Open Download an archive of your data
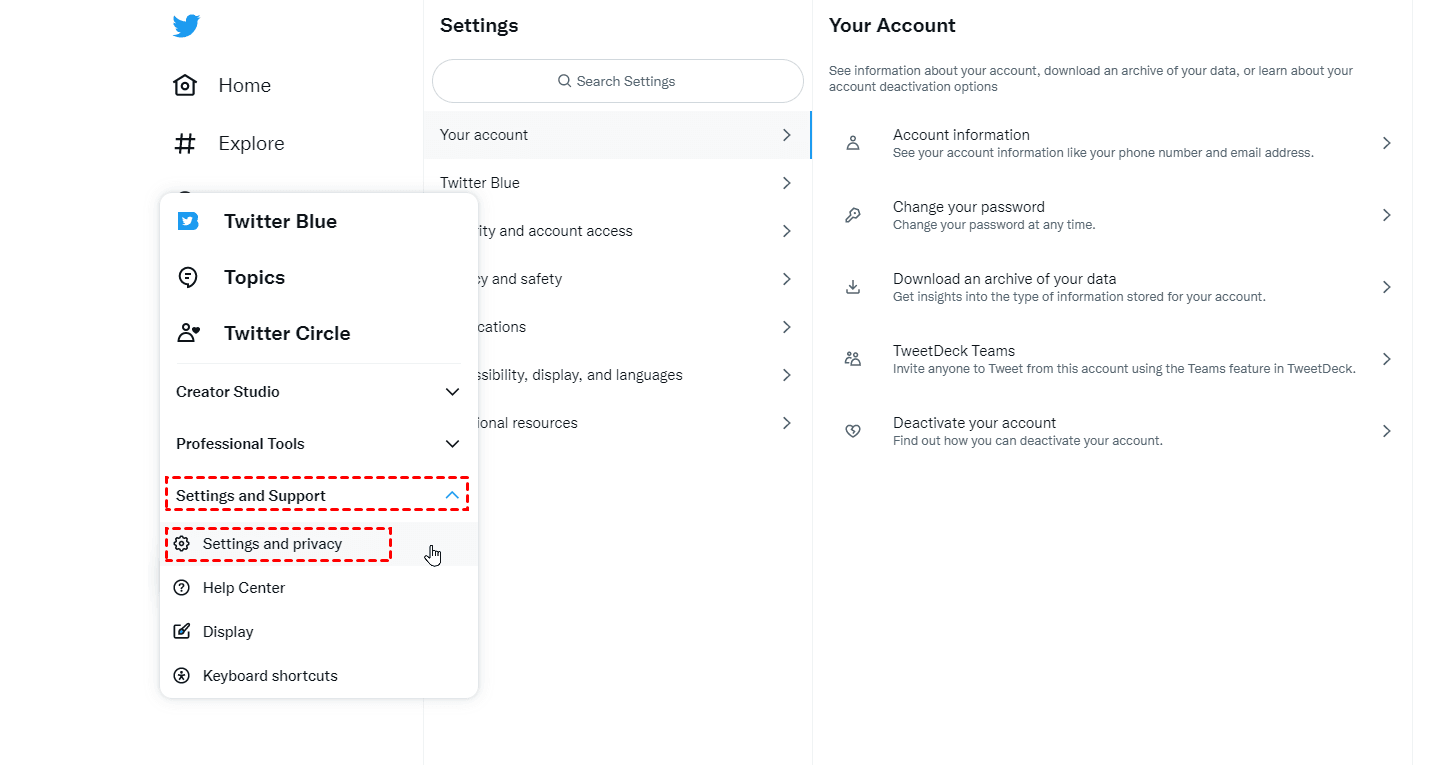Screen dimensions: 1450x765 [x=1110, y=287]
